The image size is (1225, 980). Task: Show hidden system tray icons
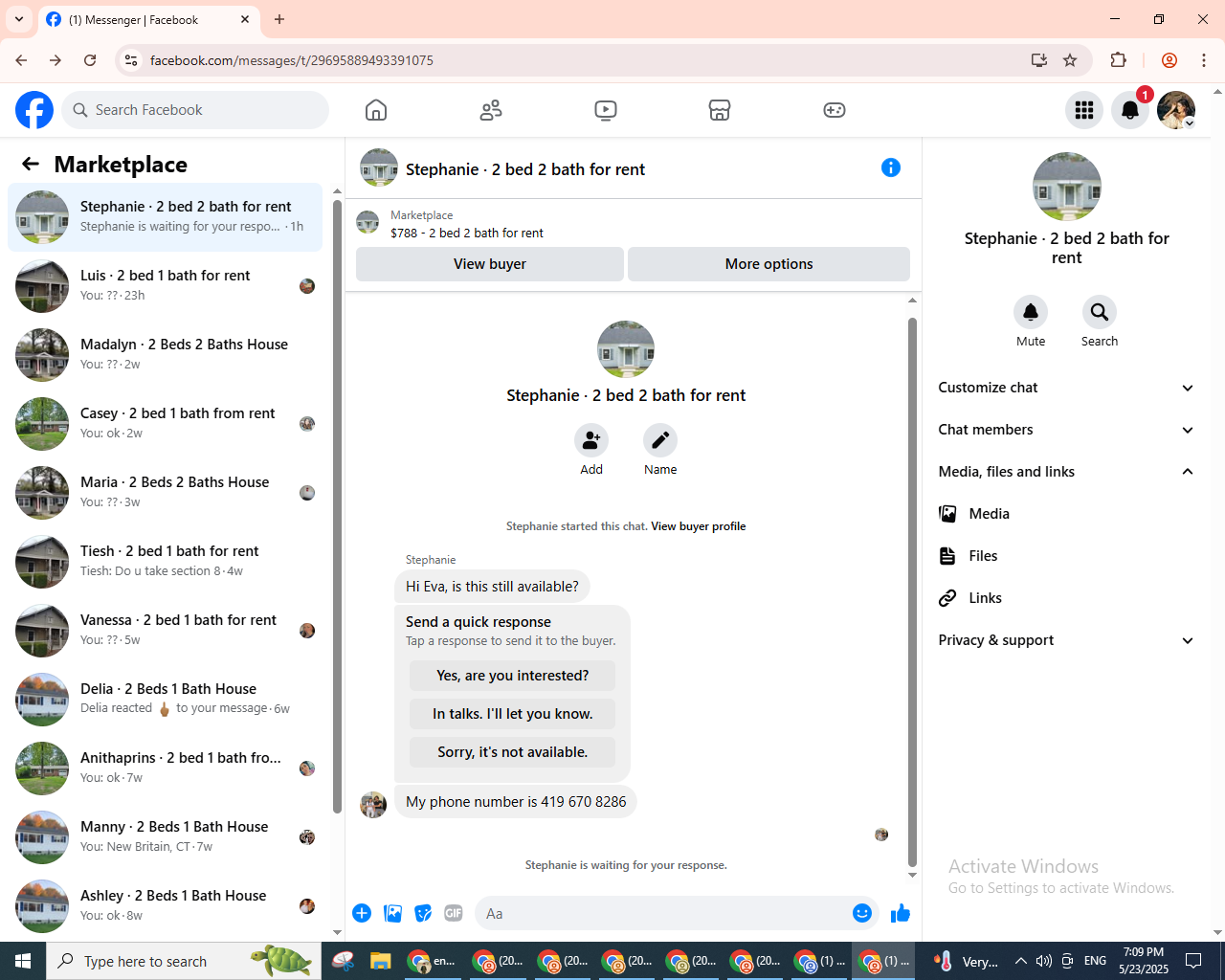pyautogui.click(x=1020, y=961)
